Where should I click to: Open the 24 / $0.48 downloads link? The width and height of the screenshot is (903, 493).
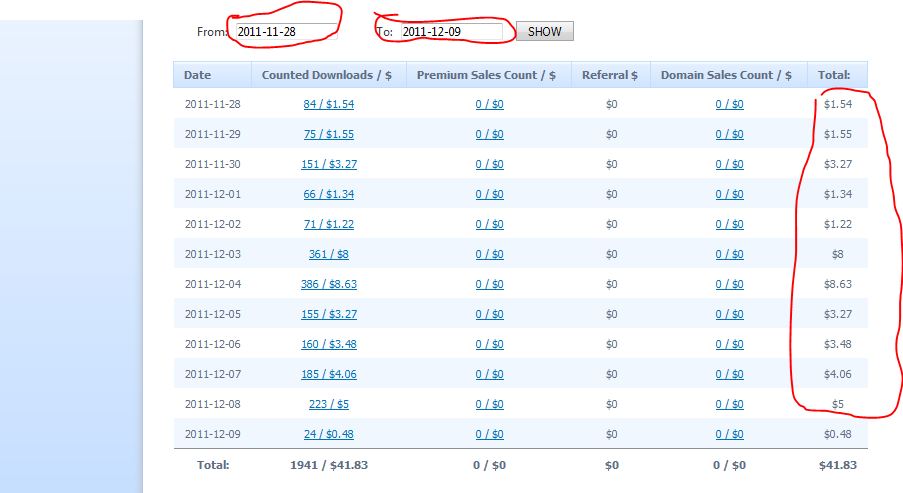(328, 434)
